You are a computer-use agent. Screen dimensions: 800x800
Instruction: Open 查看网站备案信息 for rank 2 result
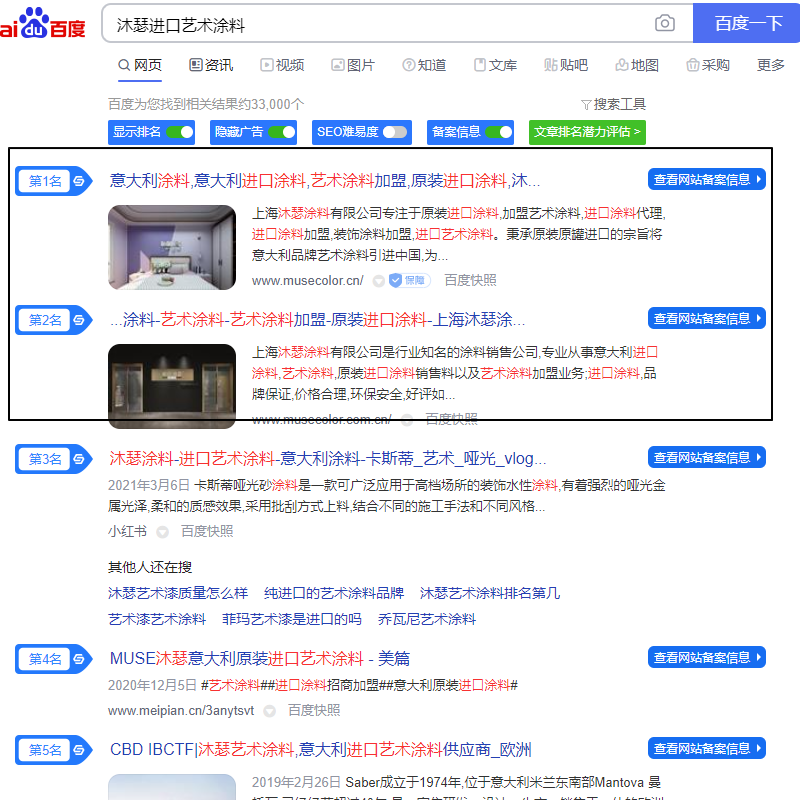707,318
